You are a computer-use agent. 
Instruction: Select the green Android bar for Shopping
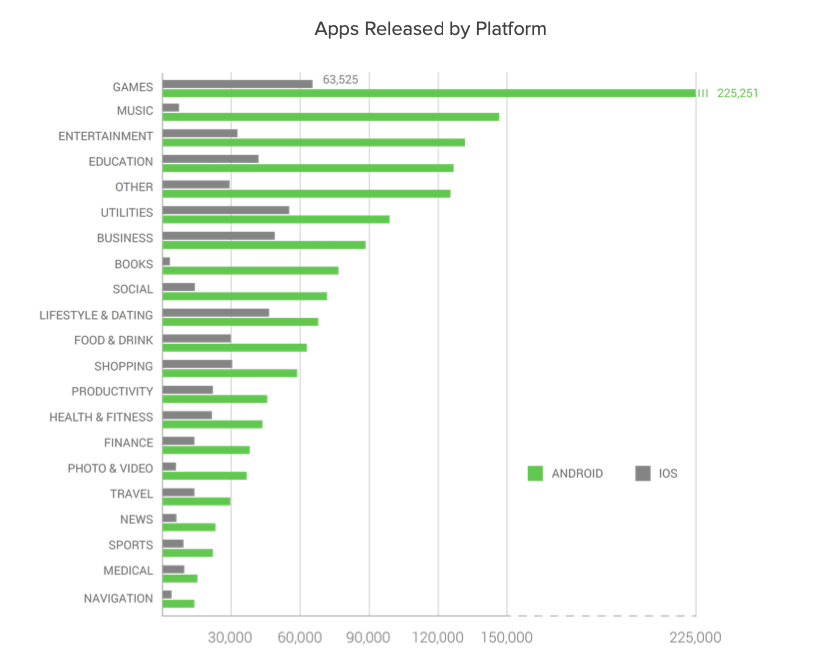pos(229,373)
